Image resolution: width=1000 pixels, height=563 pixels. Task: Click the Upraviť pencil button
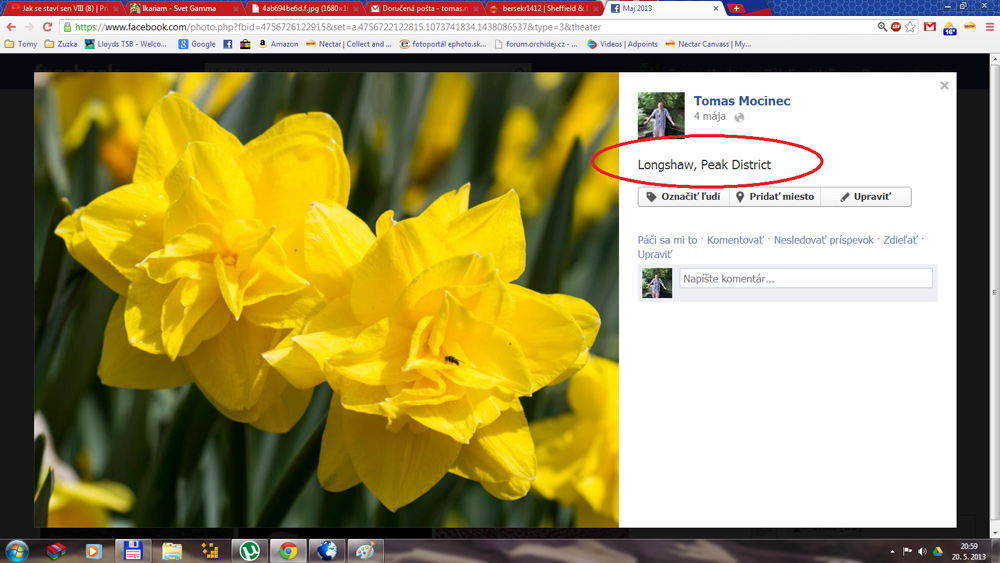pyautogui.click(x=866, y=197)
